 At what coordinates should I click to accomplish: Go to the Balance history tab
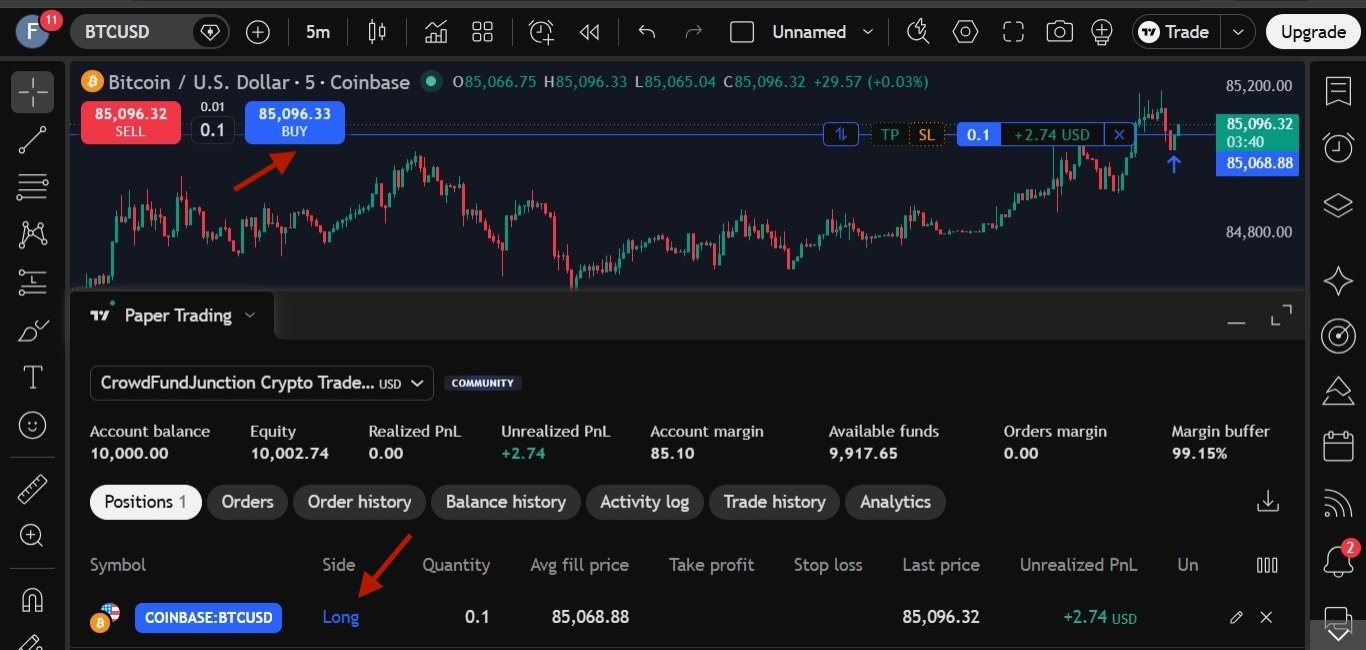506,502
